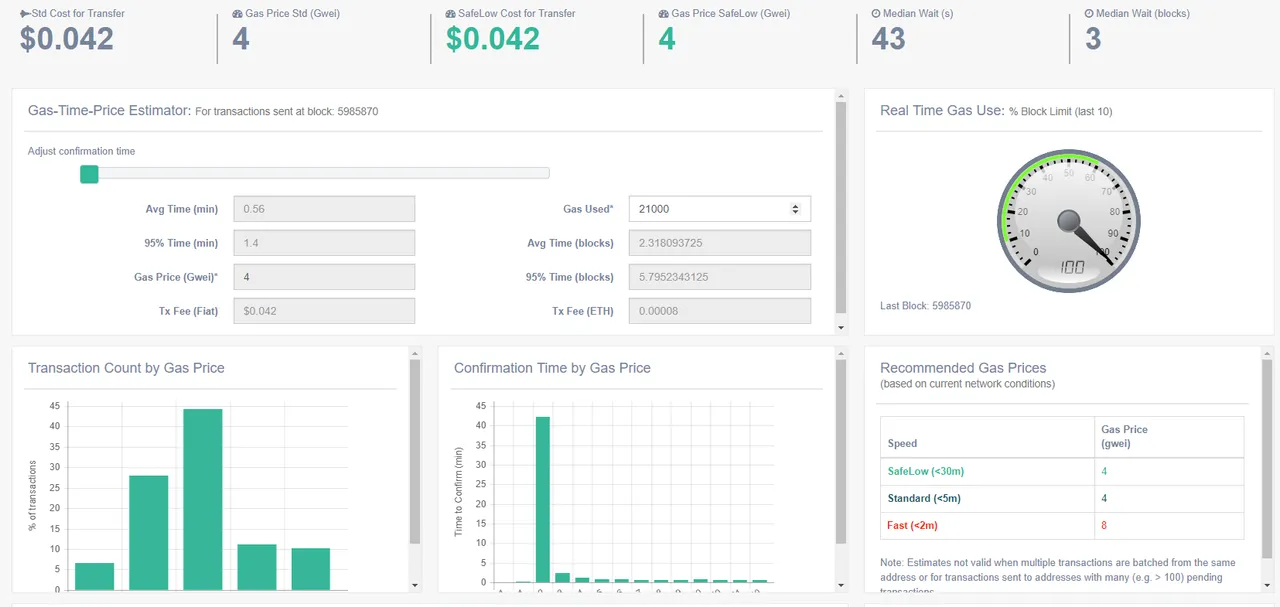
Task: Click the clock icon beside Median Wait (blocks)
Action: (x=1089, y=14)
